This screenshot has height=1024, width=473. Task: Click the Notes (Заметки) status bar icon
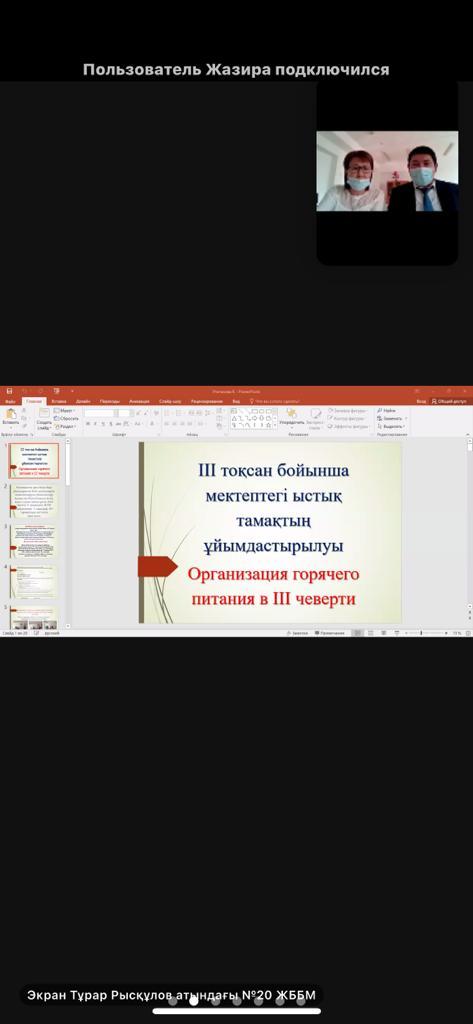[297, 633]
